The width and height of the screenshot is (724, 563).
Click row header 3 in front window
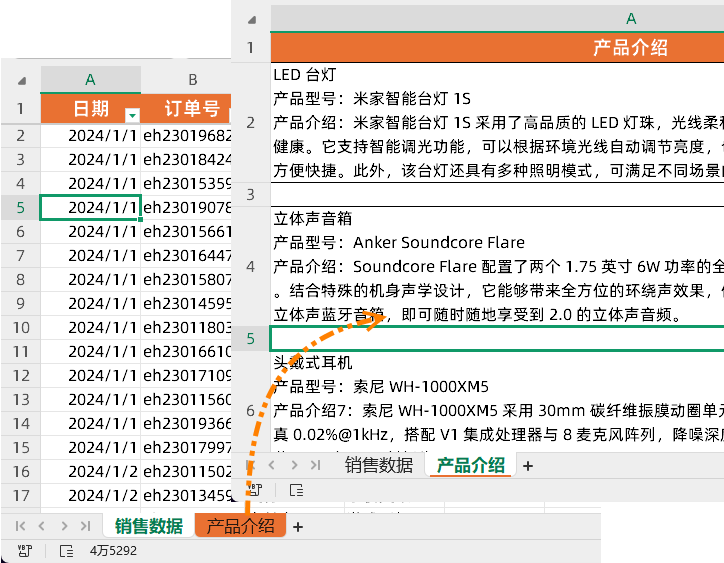pos(250,194)
